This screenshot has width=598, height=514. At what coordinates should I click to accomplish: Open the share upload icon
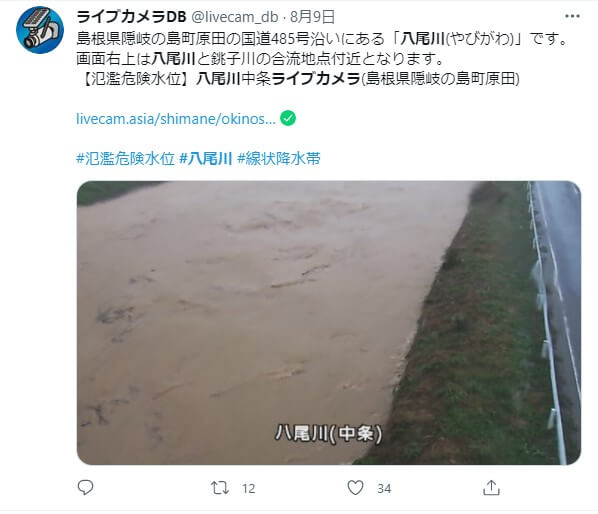tap(491, 487)
